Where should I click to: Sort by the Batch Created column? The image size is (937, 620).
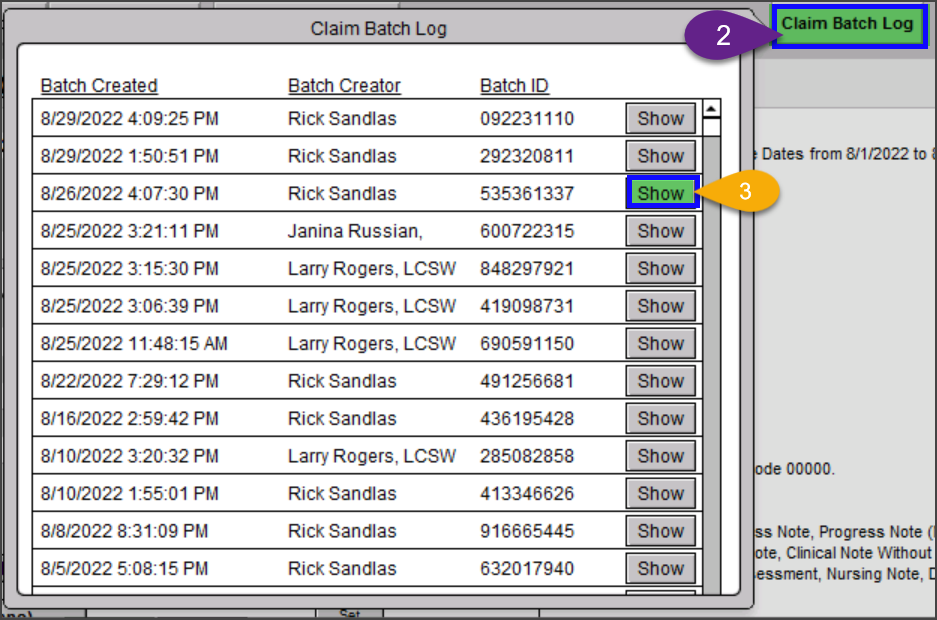(98, 85)
